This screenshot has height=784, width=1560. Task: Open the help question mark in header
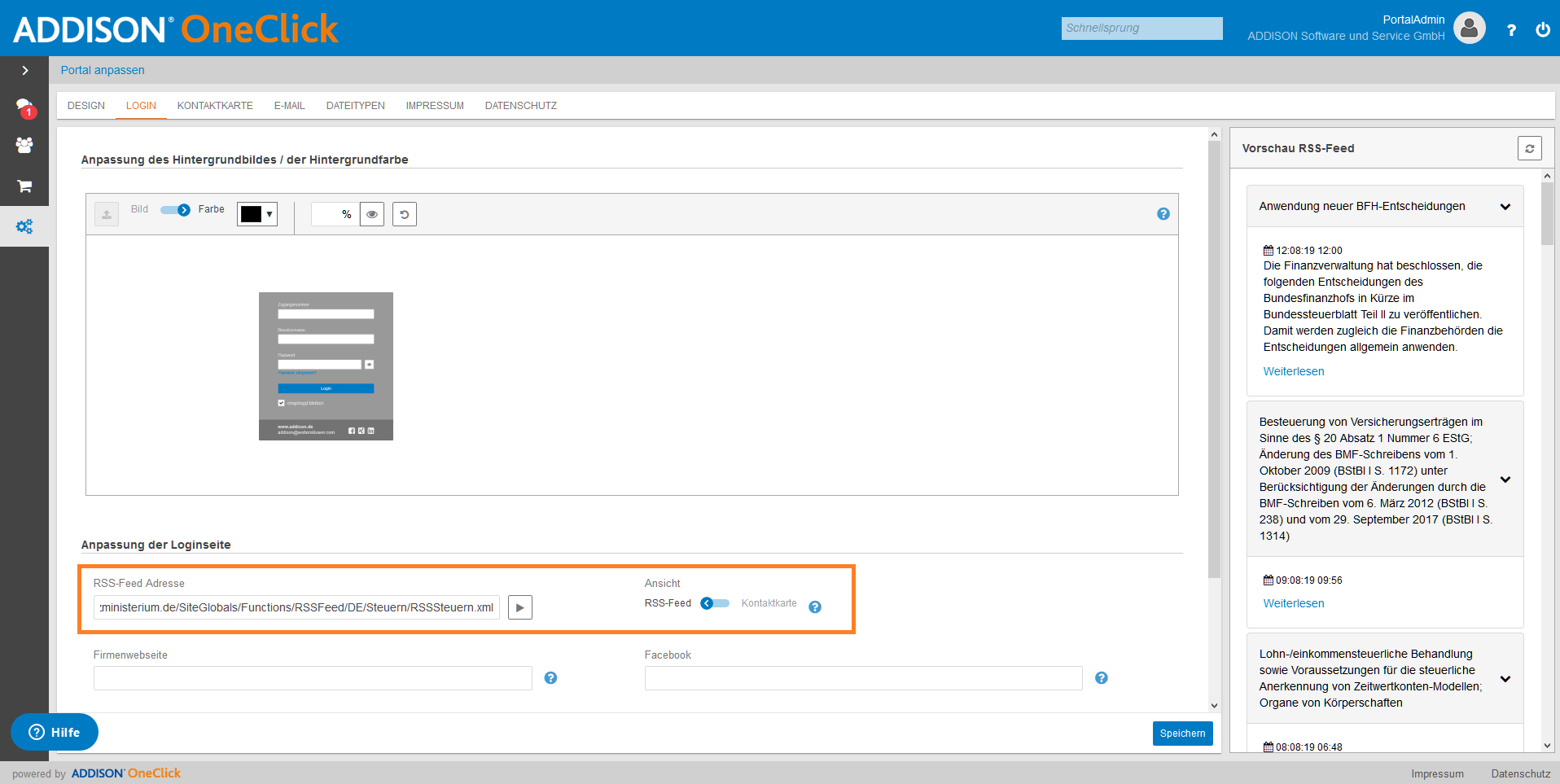pos(1511,30)
